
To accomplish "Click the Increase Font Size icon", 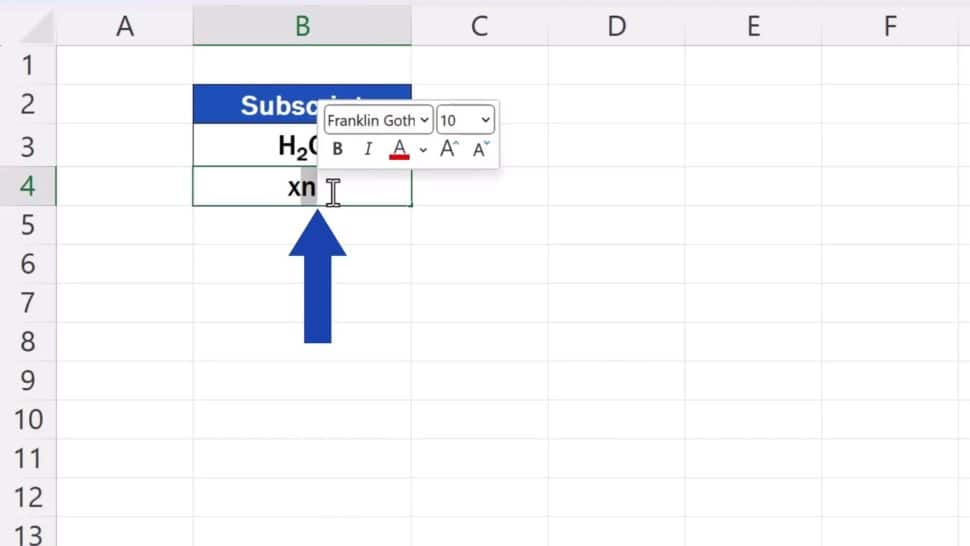I will [449, 149].
